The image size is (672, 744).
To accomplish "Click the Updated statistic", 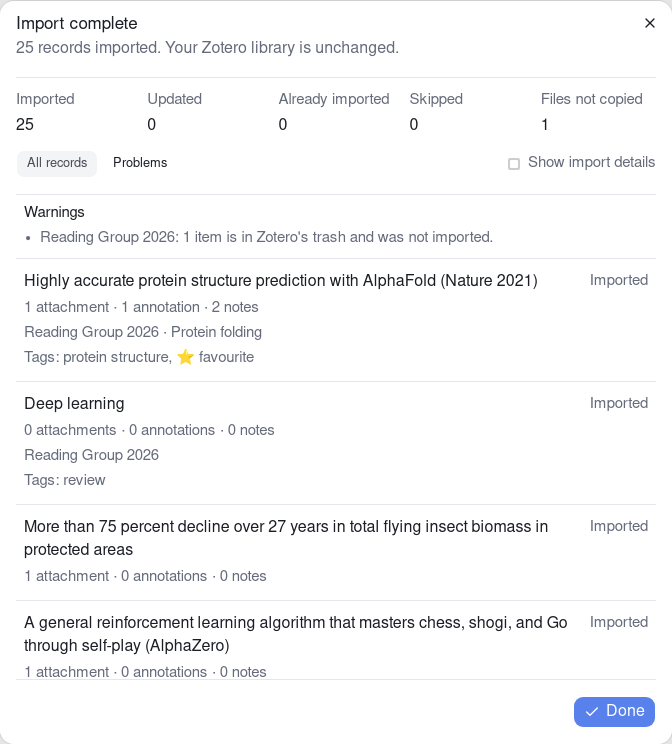I will (x=175, y=112).
